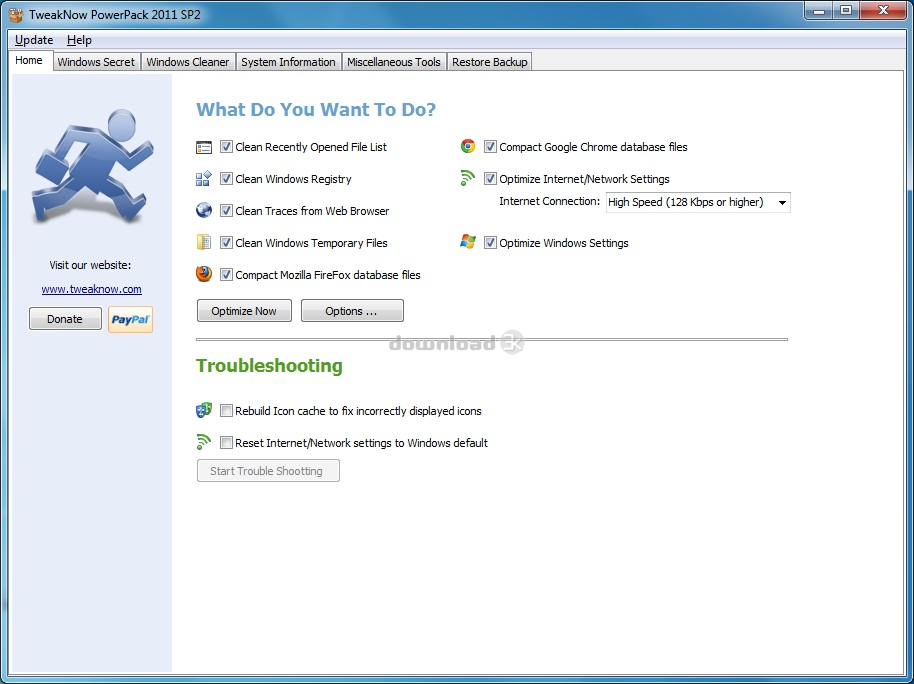
Task: Open the Internet Connection speed dropdown
Action: point(698,202)
